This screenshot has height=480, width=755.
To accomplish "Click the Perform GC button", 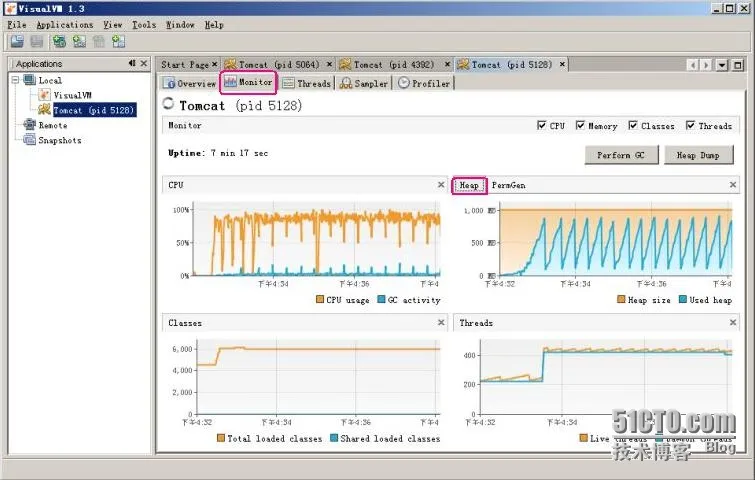I will [x=621, y=155].
